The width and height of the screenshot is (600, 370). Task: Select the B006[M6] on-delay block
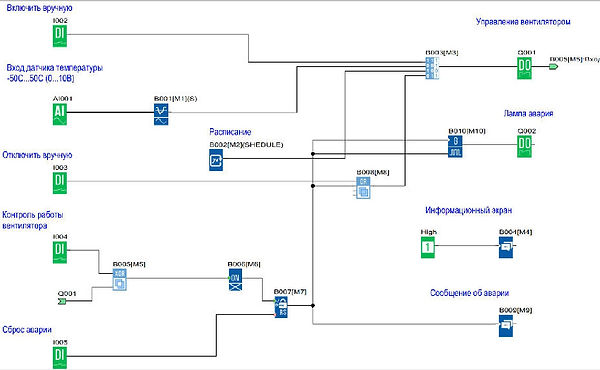coord(235,280)
